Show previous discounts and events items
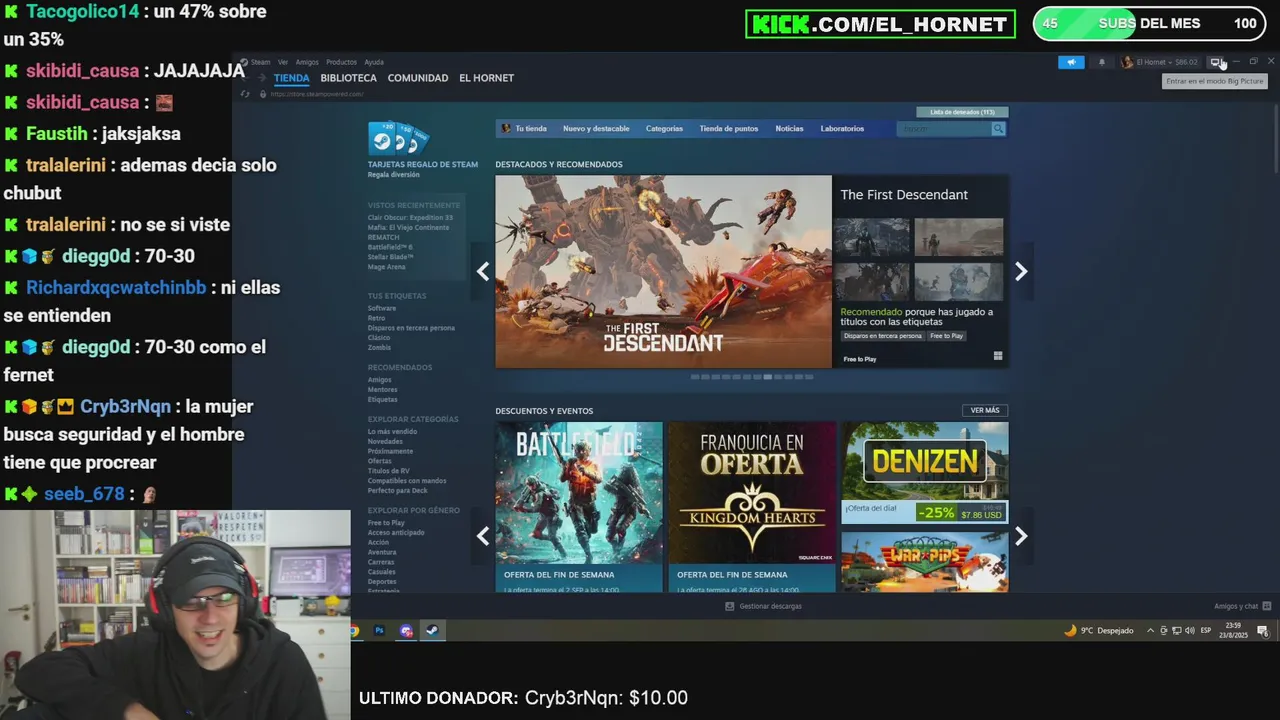This screenshot has height=720, width=1280. coord(483,536)
